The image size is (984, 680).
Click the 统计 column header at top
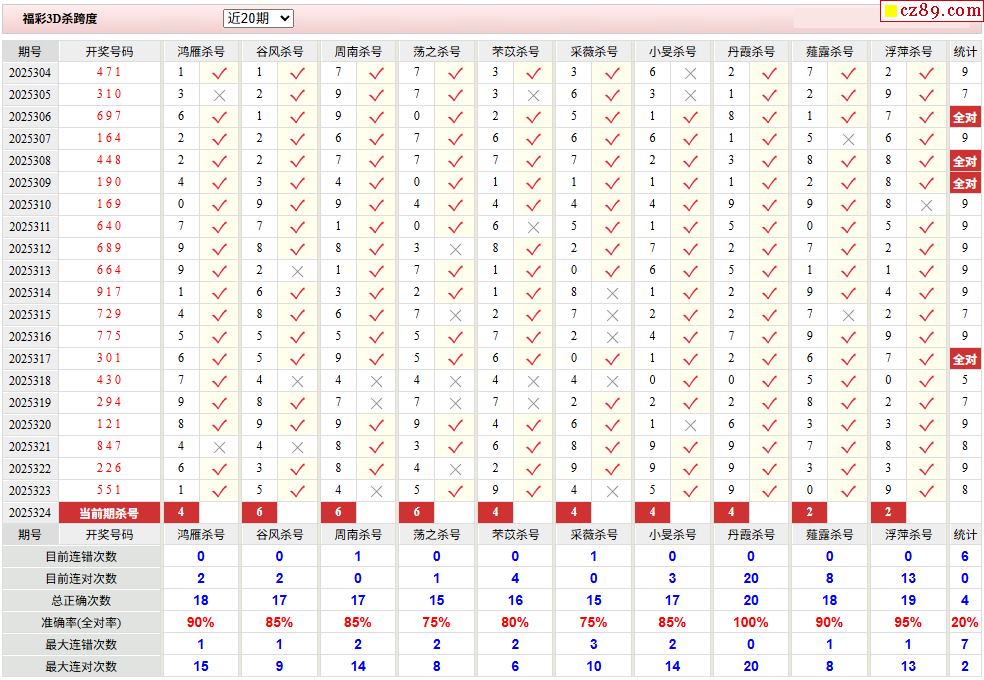click(x=965, y=51)
